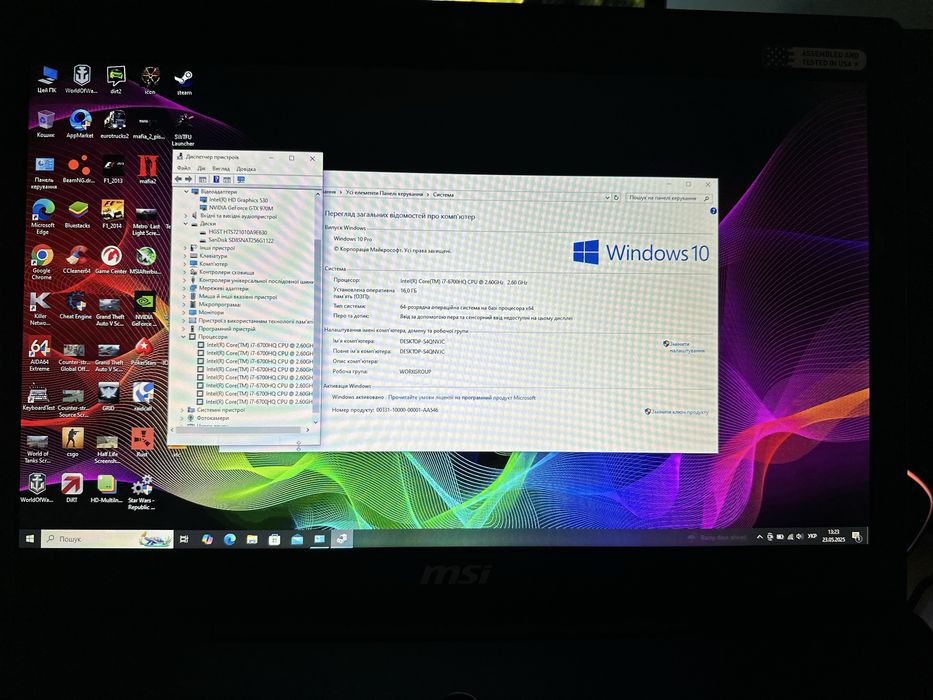Screen dimensions: 933x700
Task: Expand the Системні пристрої tree node
Action: (x=183, y=410)
